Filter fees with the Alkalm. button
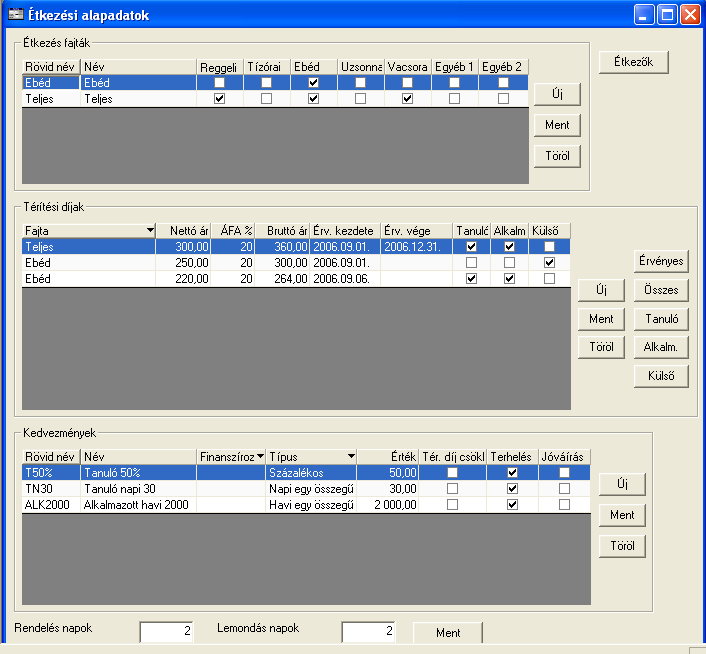 [x=661, y=347]
